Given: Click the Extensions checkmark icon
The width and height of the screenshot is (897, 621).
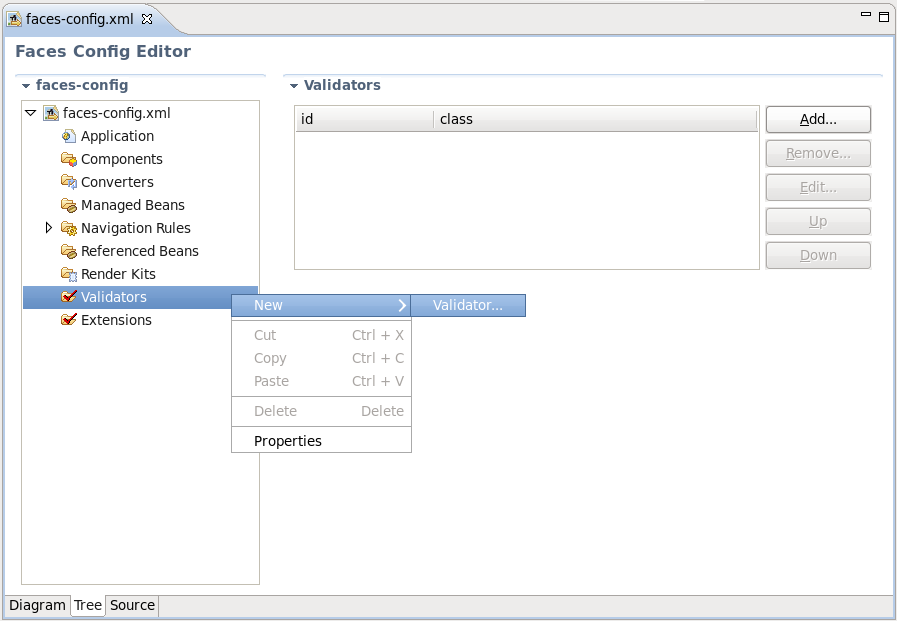Looking at the screenshot, I should pos(68,320).
